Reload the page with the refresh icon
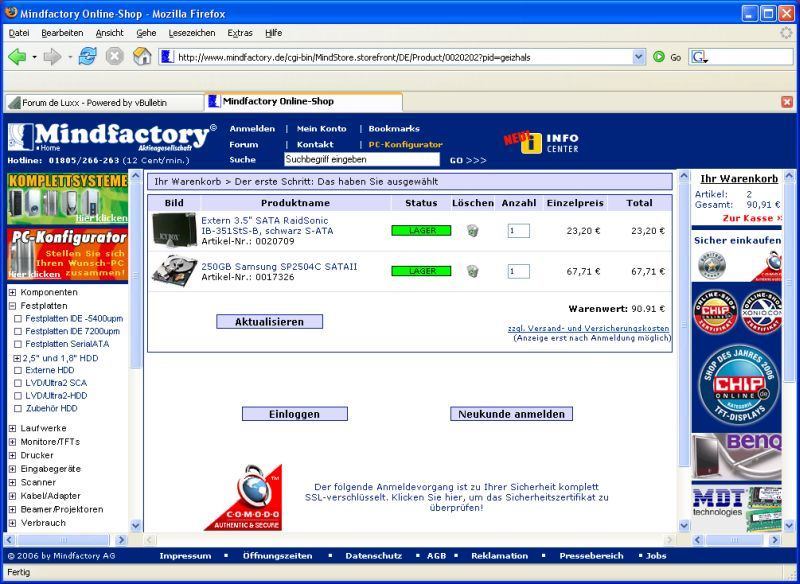 (x=87, y=57)
